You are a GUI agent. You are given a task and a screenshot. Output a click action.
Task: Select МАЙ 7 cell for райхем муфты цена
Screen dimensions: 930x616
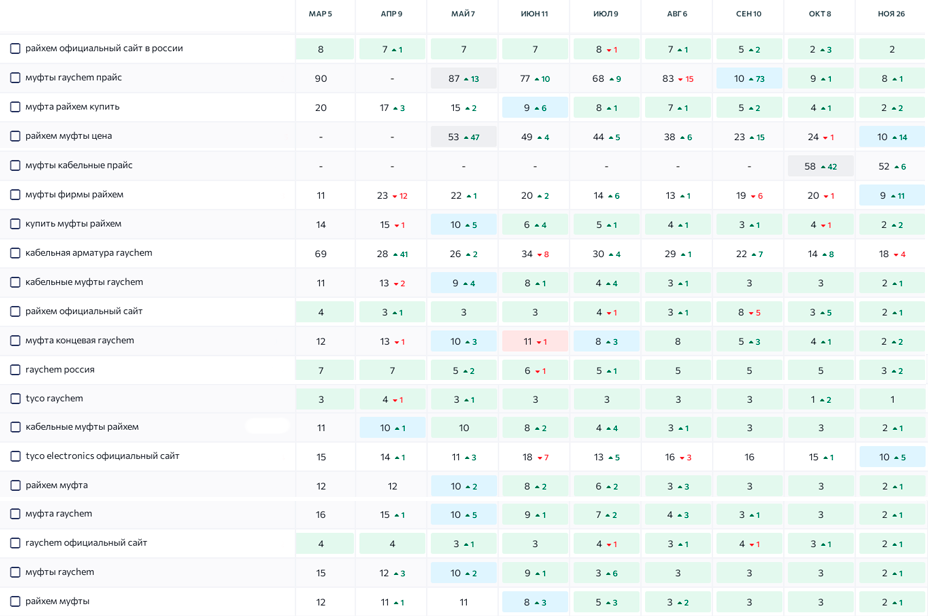point(463,137)
